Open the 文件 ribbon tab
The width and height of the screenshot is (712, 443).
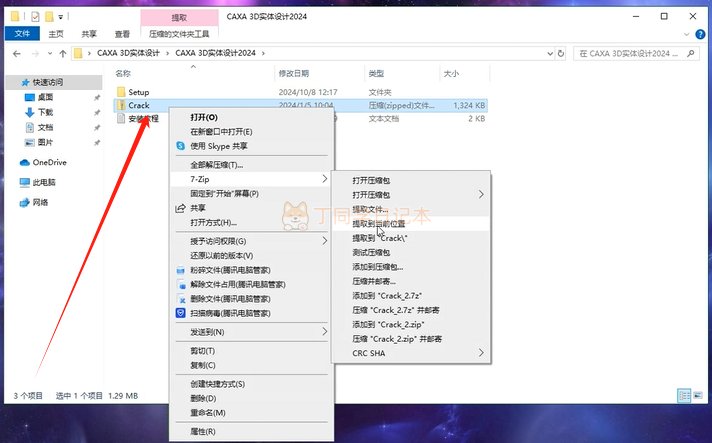(x=22, y=34)
